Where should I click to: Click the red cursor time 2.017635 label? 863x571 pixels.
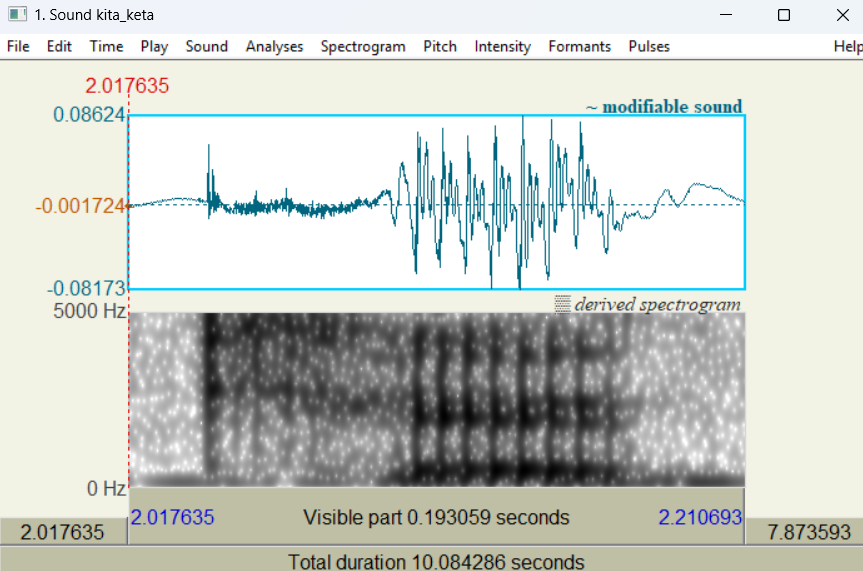127,86
